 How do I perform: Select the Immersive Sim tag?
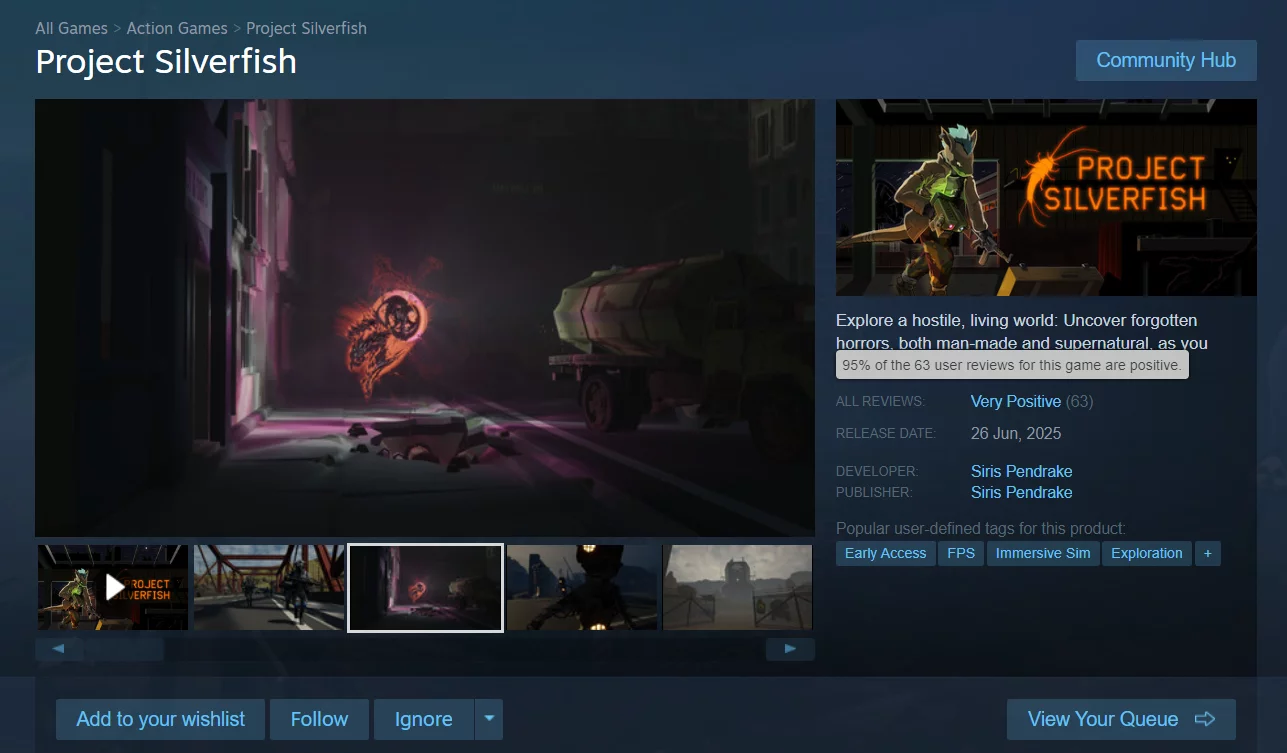pos(1043,553)
